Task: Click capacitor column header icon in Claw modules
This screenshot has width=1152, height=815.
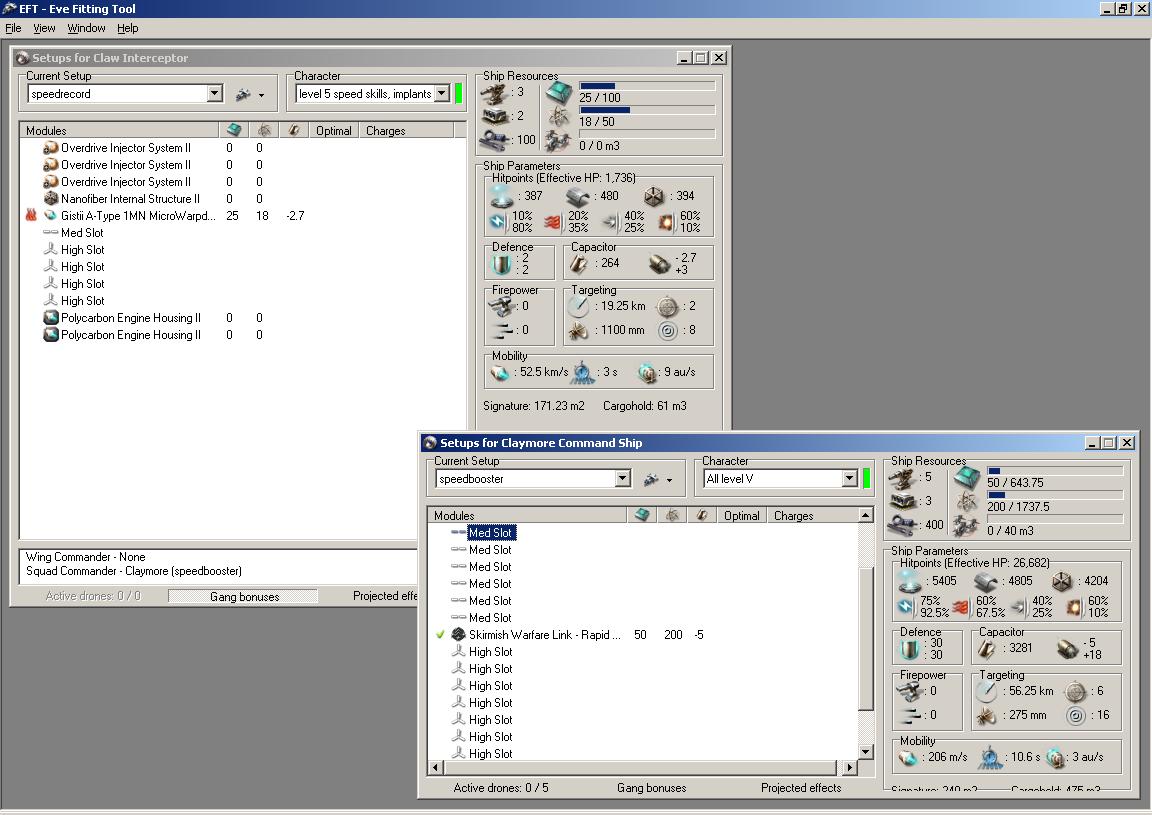Action: click(x=294, y=130)
